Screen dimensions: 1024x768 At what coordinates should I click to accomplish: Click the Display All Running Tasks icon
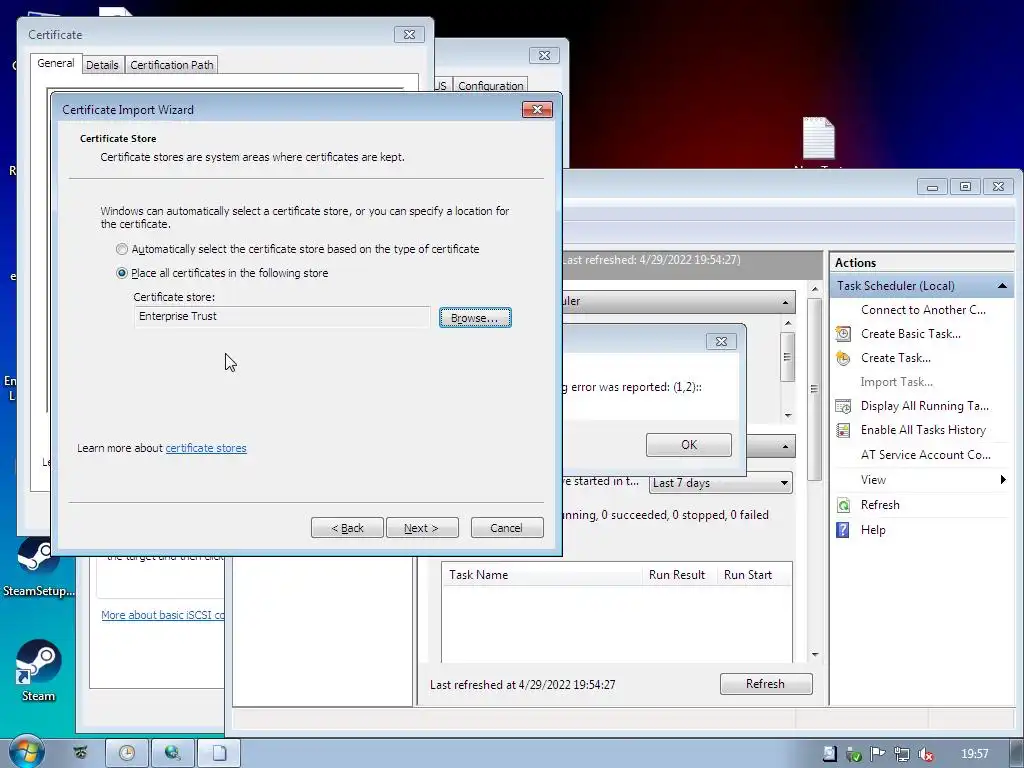(x=843, y=406)
